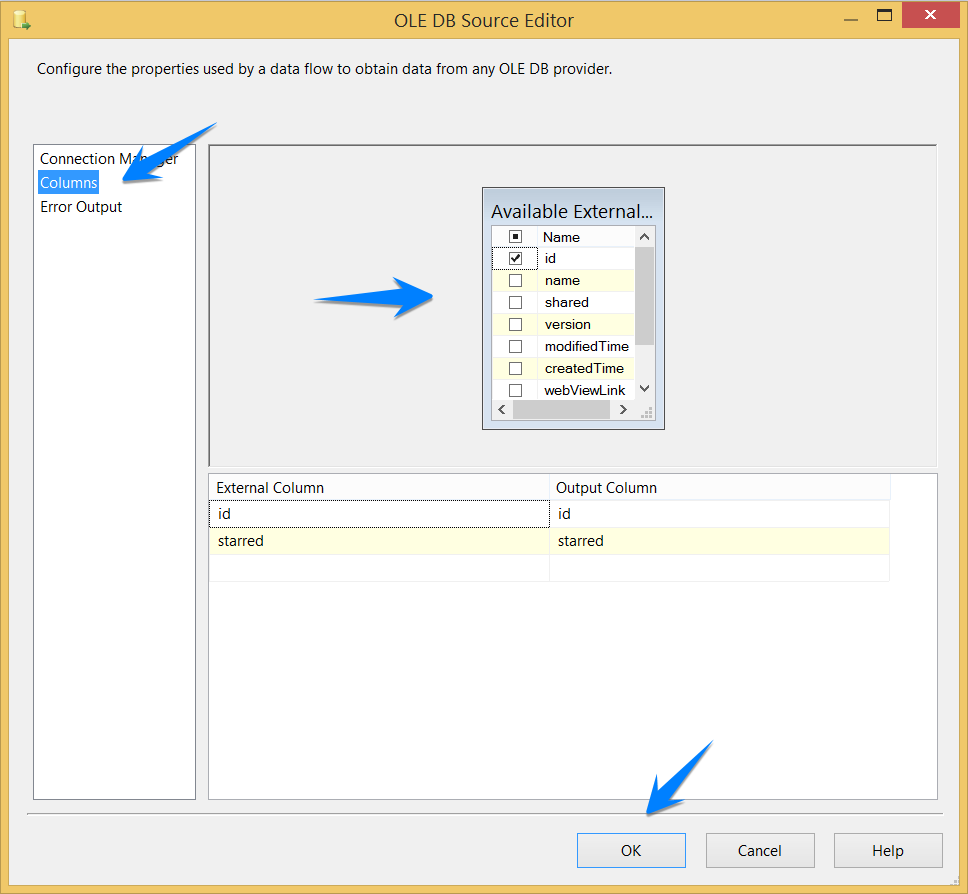Tick the createdTime column checkbox
Screen dimensions: 968x894
[x=515, y=369]
